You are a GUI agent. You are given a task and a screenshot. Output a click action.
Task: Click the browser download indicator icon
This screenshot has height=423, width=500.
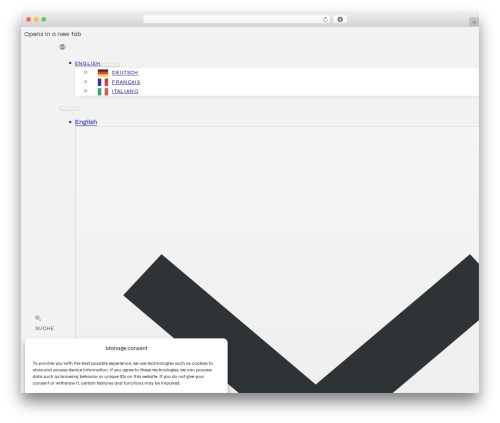point(340,19)
